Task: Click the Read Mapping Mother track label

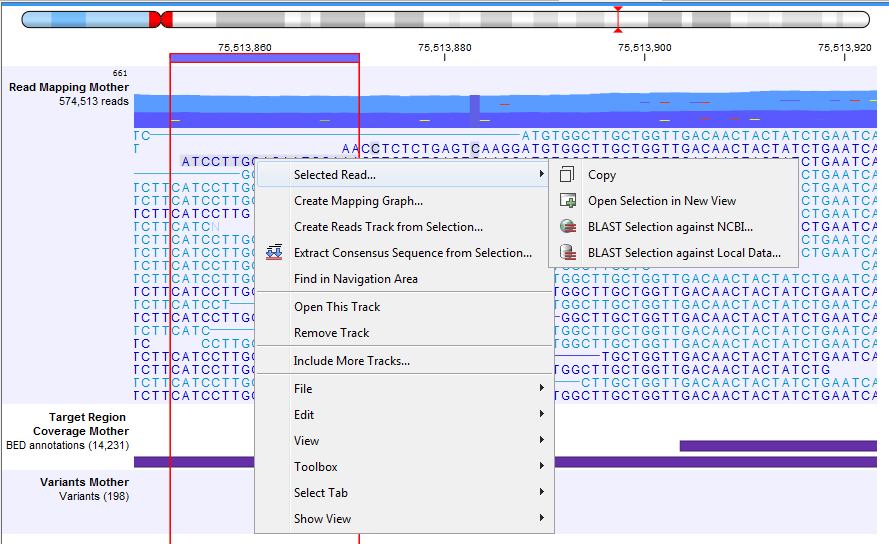Action: pos(69,88)
